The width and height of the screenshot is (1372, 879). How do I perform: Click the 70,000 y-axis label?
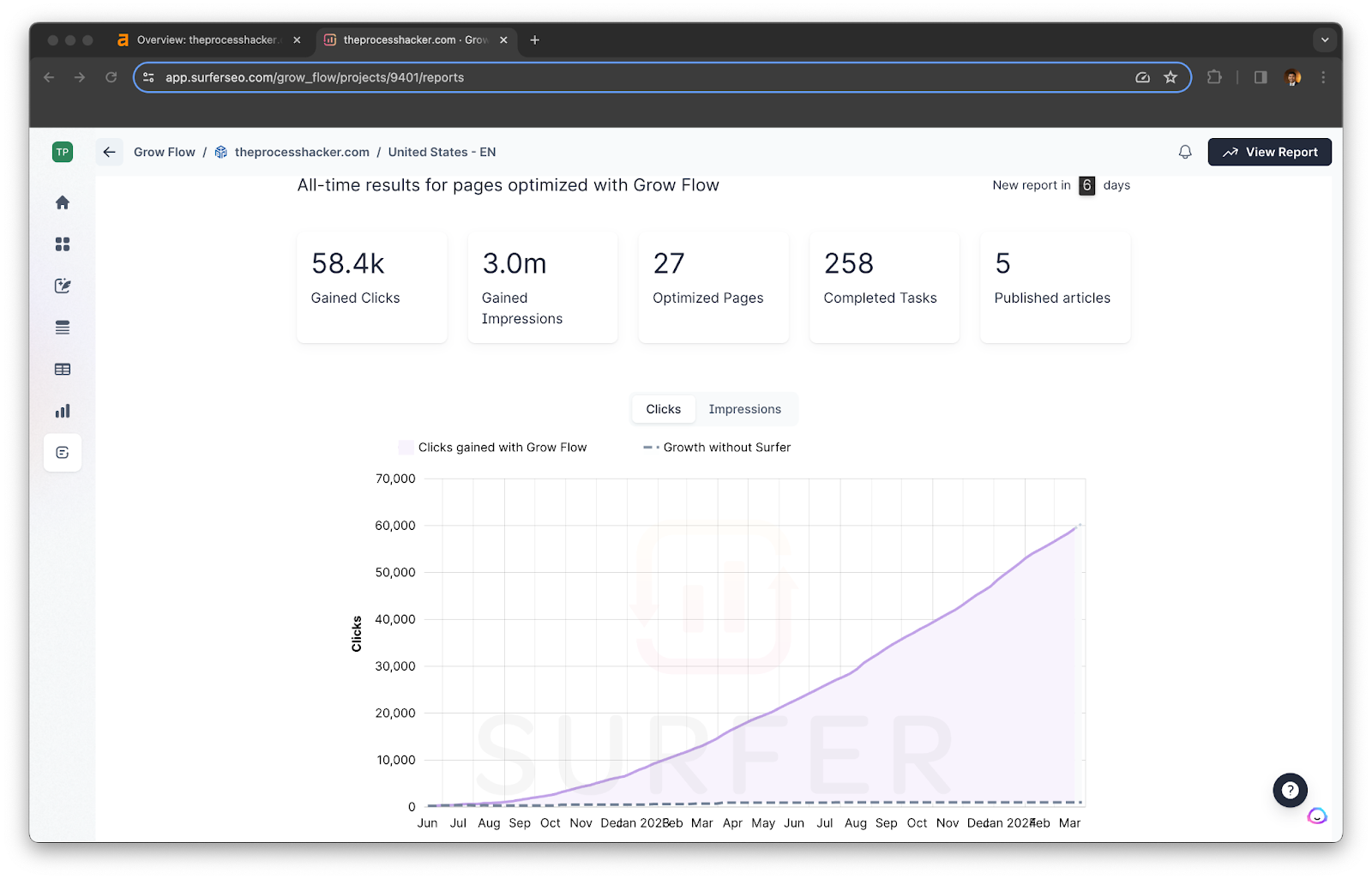395,479
